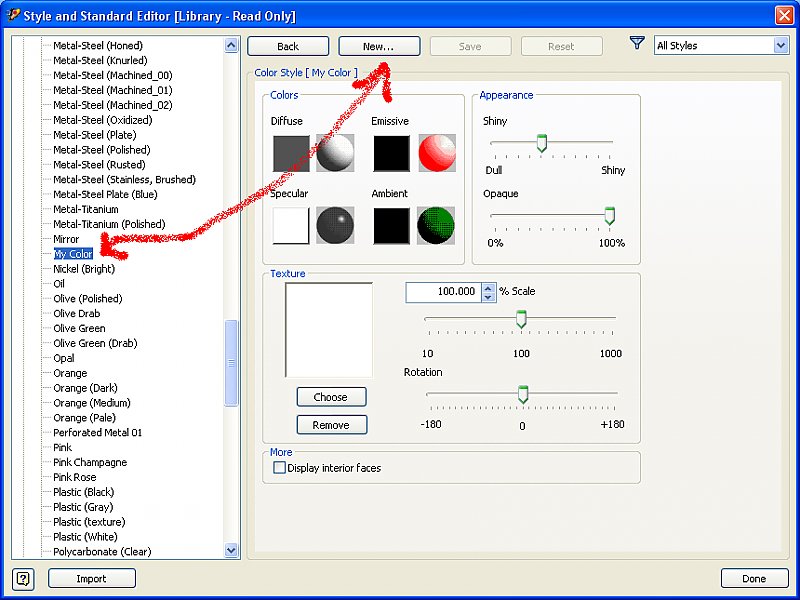This screenshot has height=600, width=800.
Task: Click scroll-up arrow of style list
Action: [x=232, y=46]
